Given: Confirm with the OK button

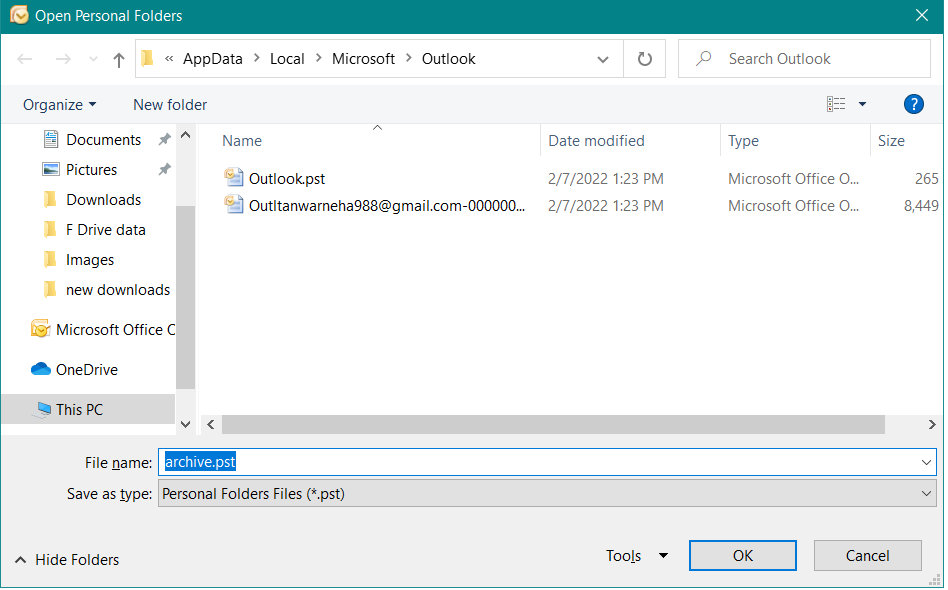Looking at the screenshot, I should click(742, 555).
